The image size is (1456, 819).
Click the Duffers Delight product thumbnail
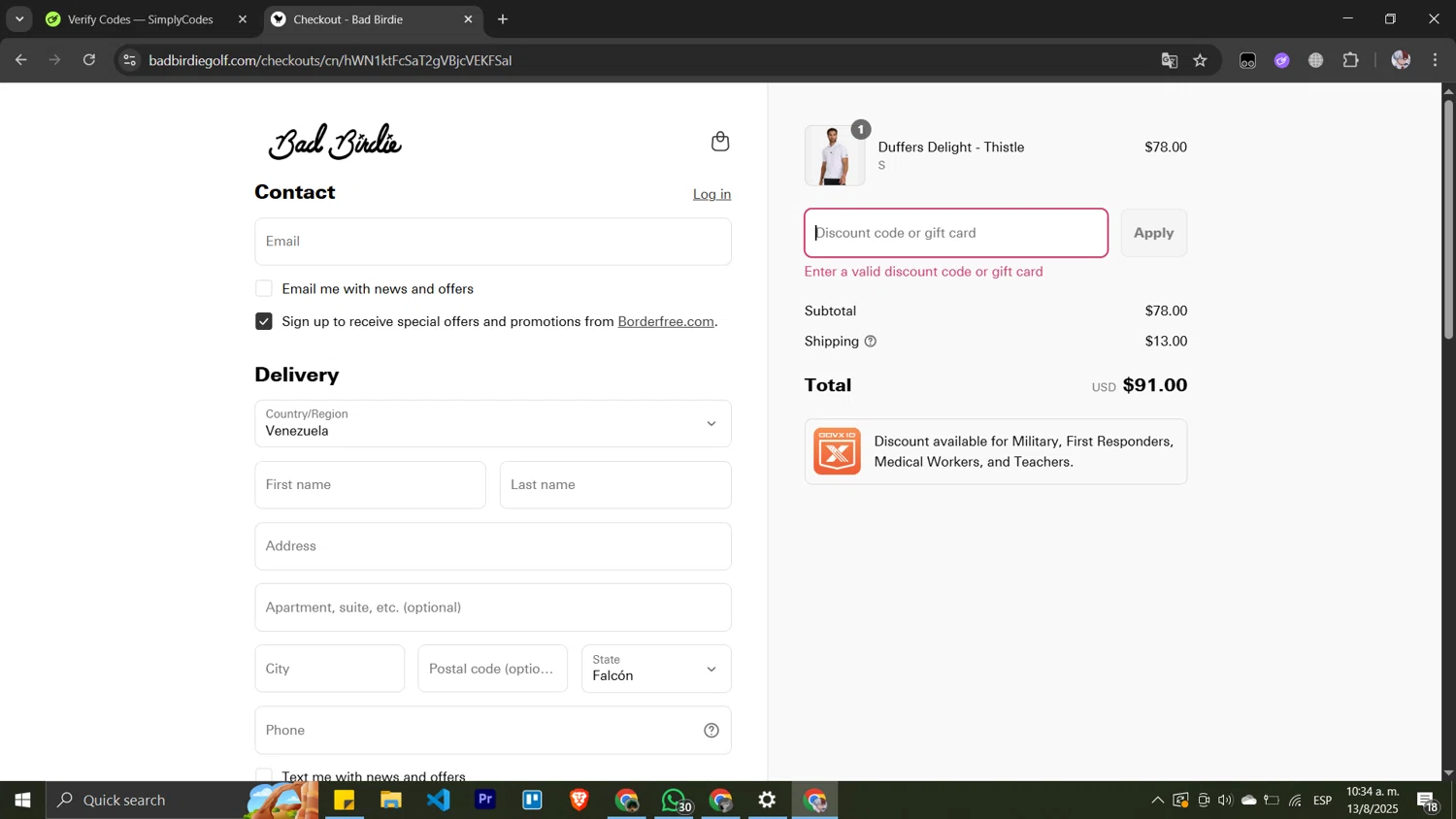(x=835, y=155)
